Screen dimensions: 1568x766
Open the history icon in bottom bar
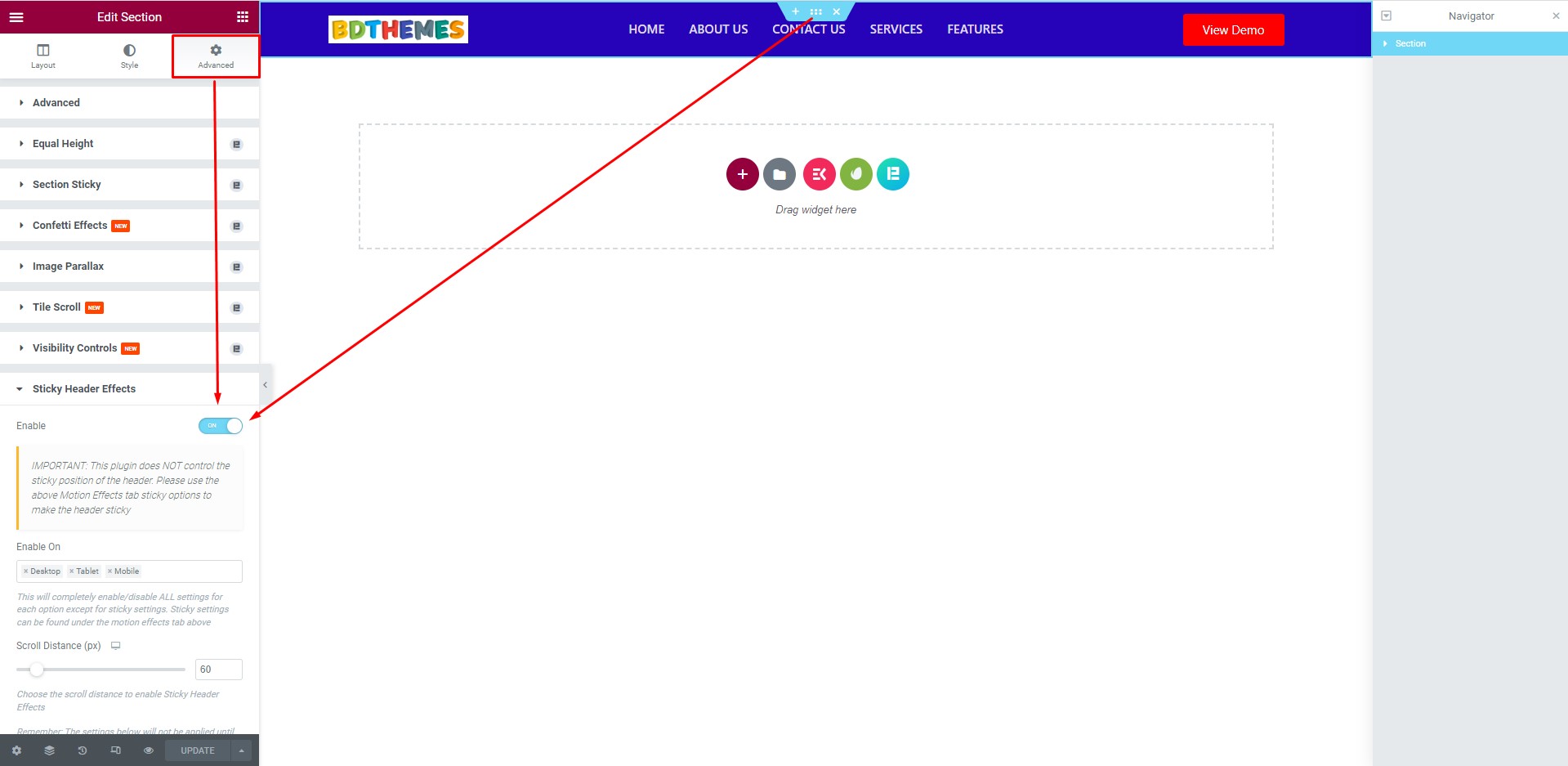[83, 750]
